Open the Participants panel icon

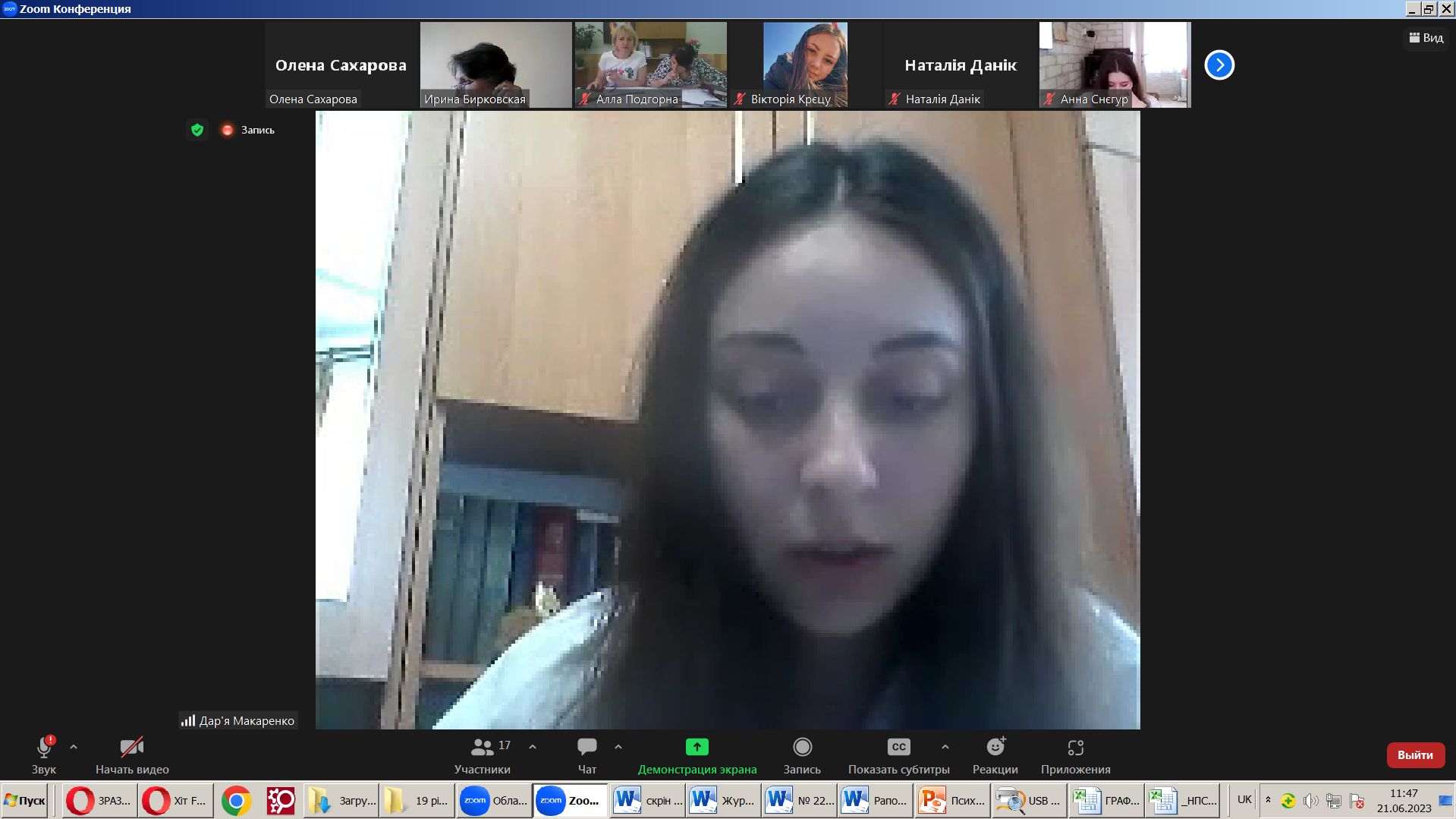tap(483, 748)
